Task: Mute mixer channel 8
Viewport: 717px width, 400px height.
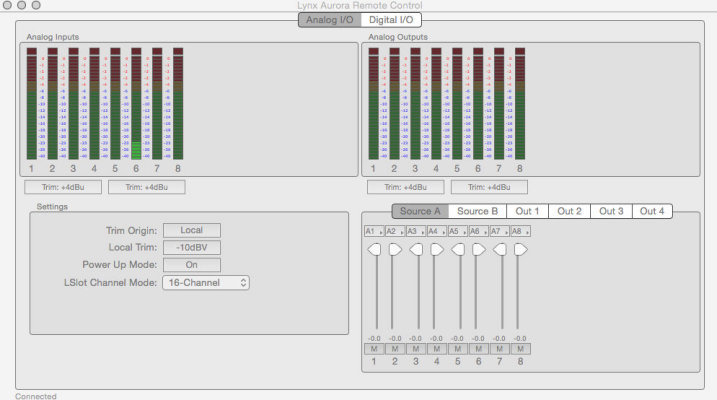Action: point(521,349)
